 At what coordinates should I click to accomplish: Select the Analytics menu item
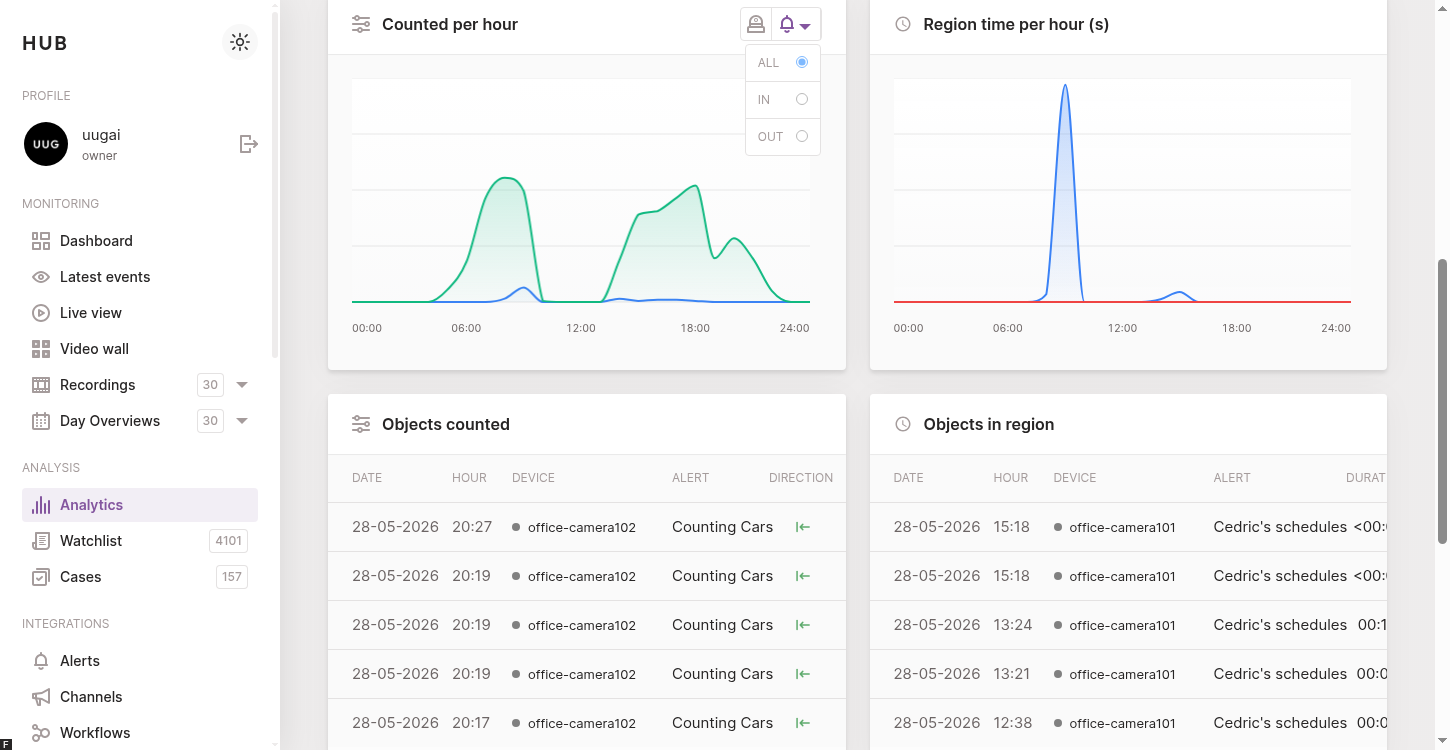[x=140, y=505]
